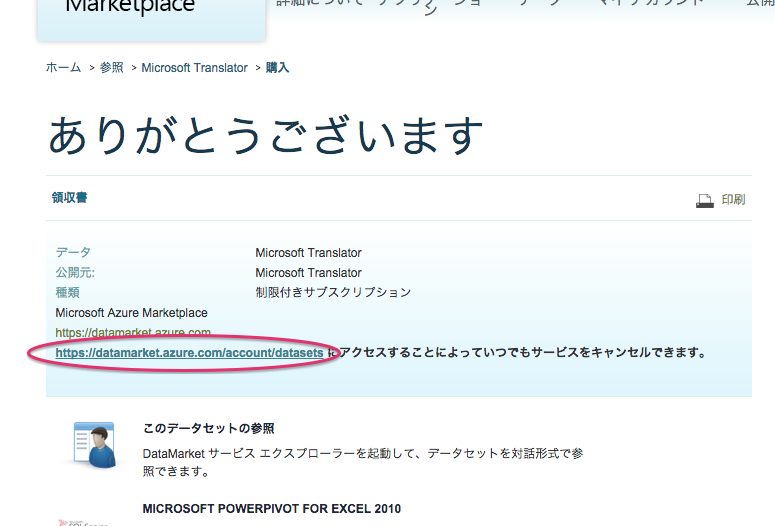This screenshot has width=775, height=526.
Task: Click the このデータセットの参照 heading
Action: pyautogui.click(x=209, y=428)
